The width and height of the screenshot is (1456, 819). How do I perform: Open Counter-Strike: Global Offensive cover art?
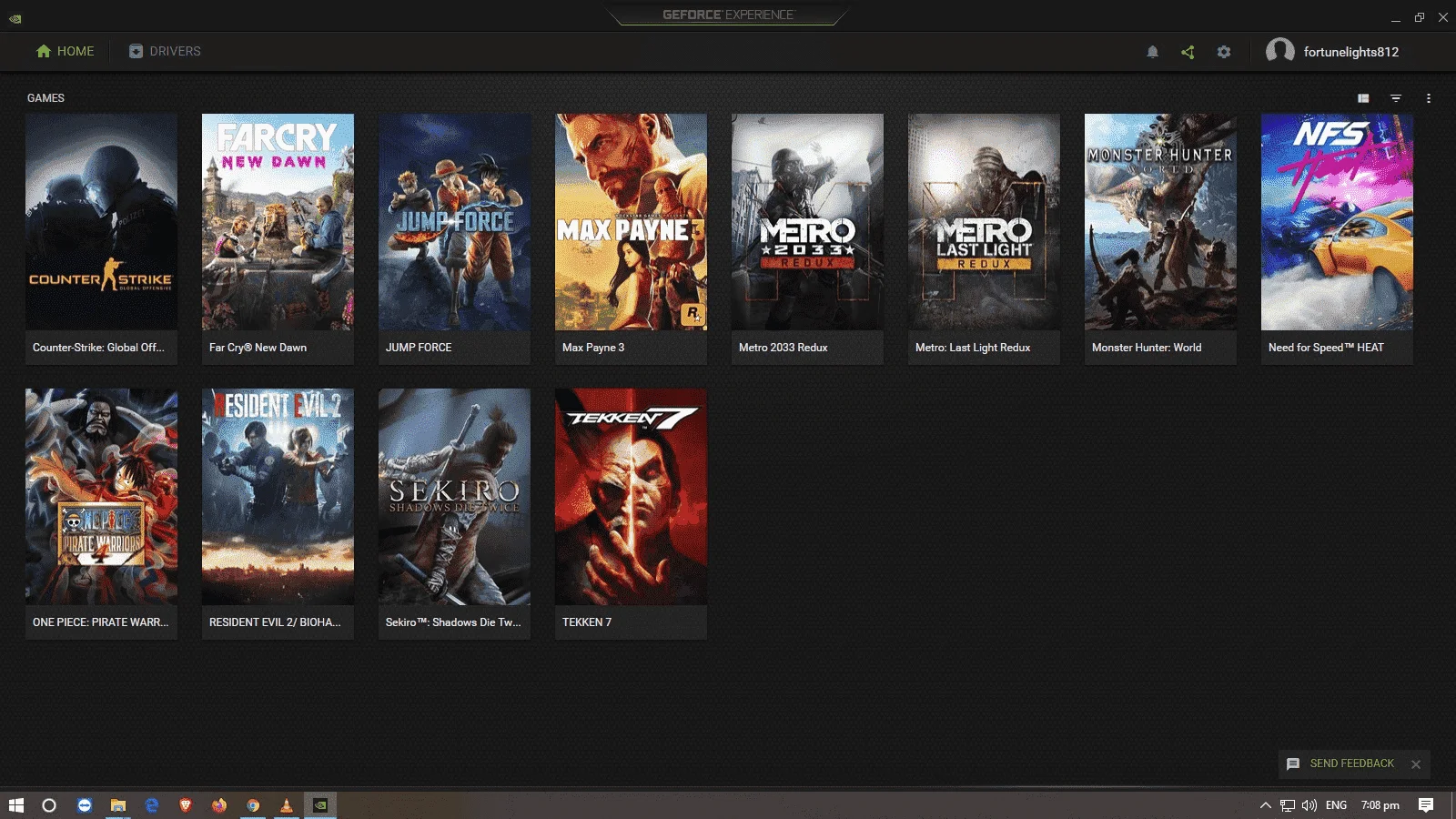(101, 221)
